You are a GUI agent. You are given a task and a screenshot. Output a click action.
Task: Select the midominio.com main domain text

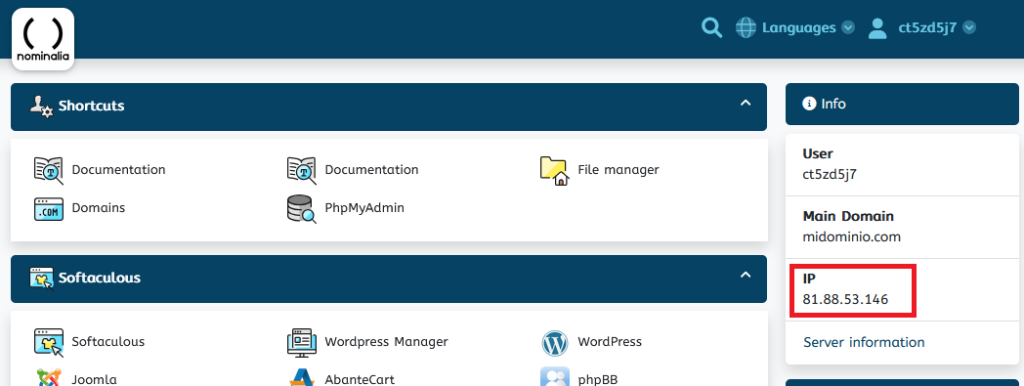(852, 237)
